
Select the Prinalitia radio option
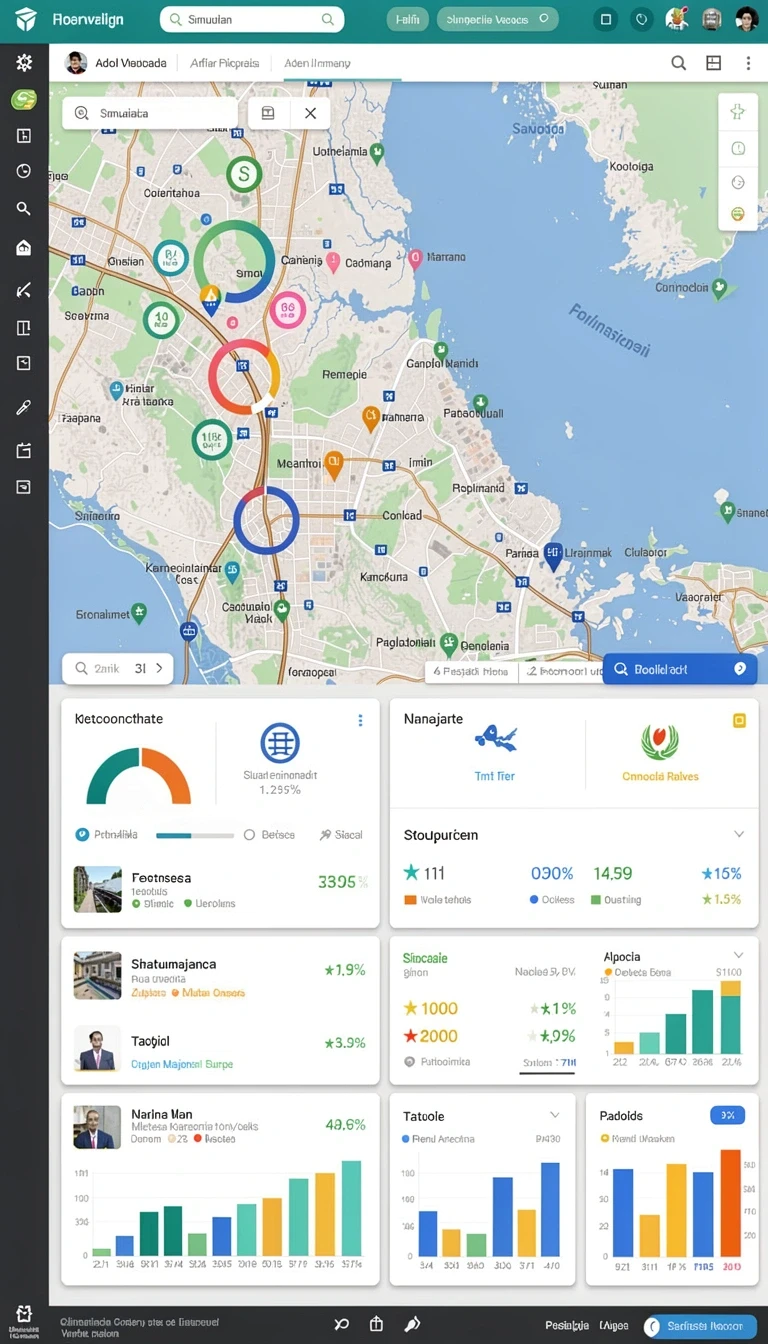pos(83,834)
